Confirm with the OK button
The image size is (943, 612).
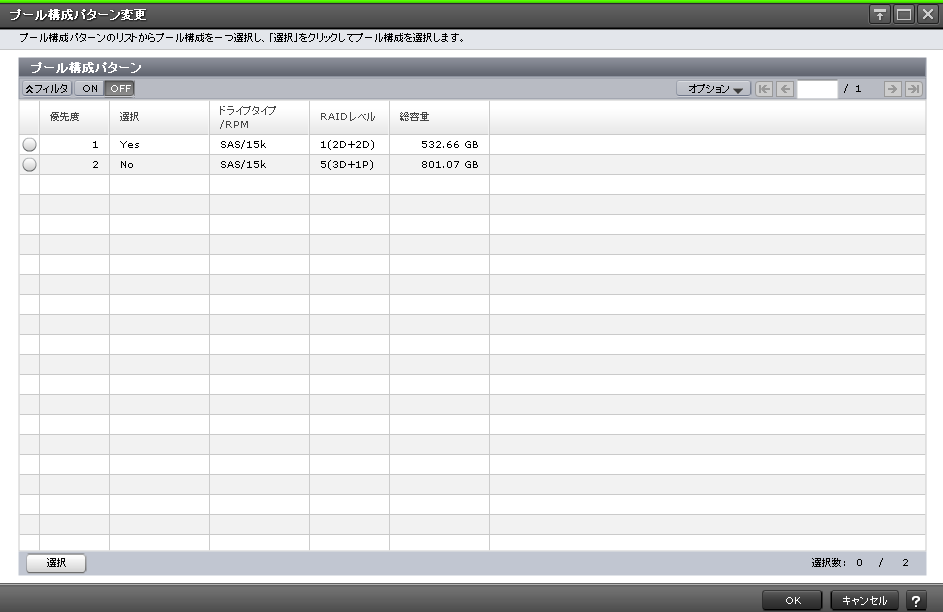[792, 601]
